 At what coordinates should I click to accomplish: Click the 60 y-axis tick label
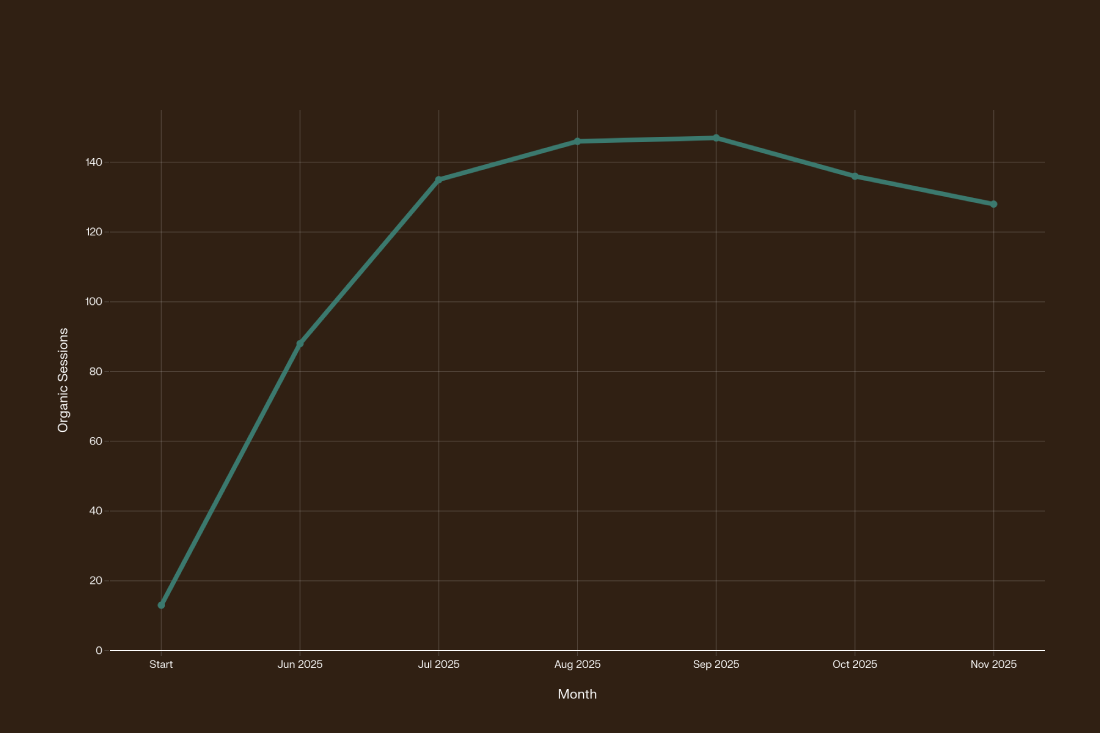(95, 441)
